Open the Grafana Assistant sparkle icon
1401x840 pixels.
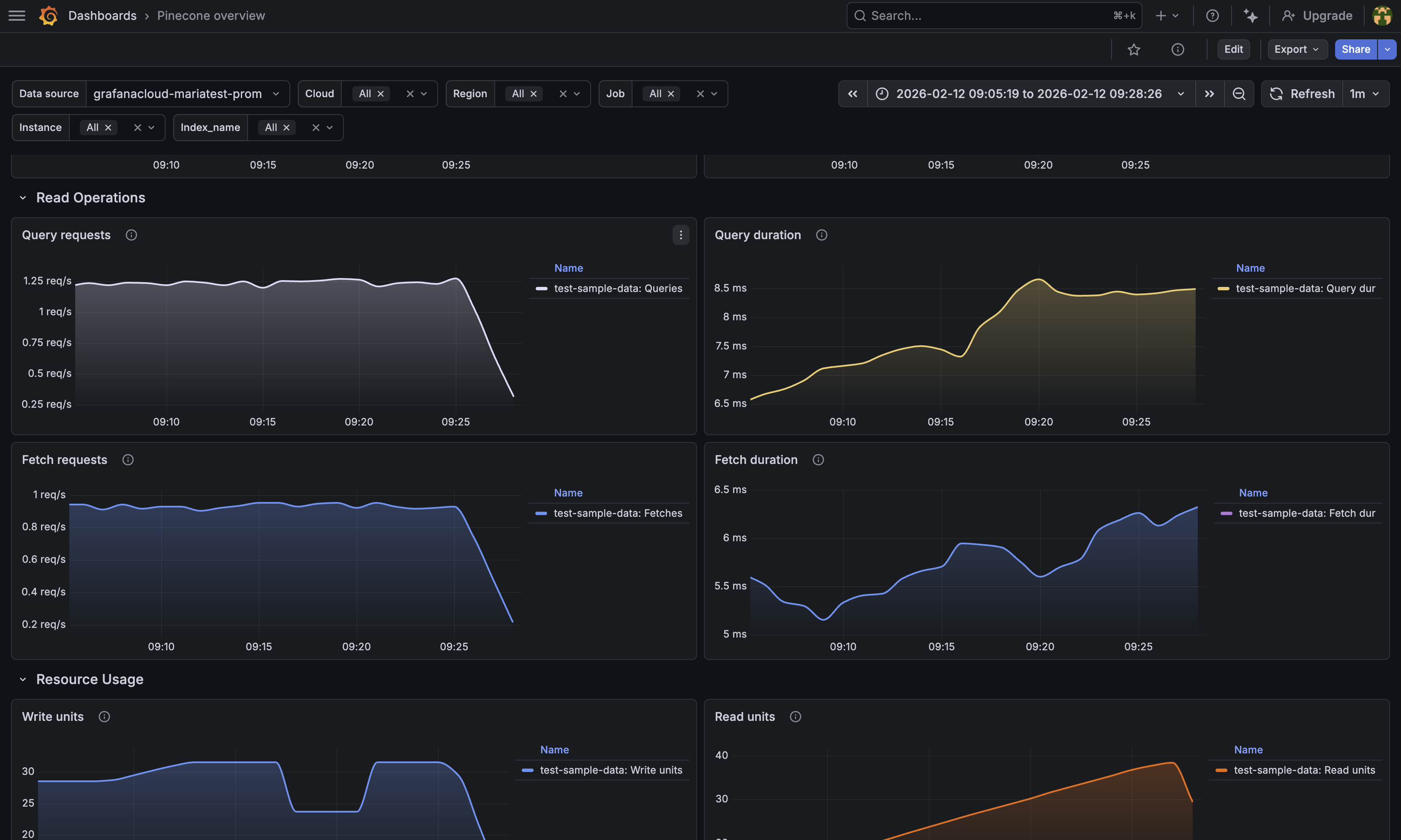[1251, 16]
